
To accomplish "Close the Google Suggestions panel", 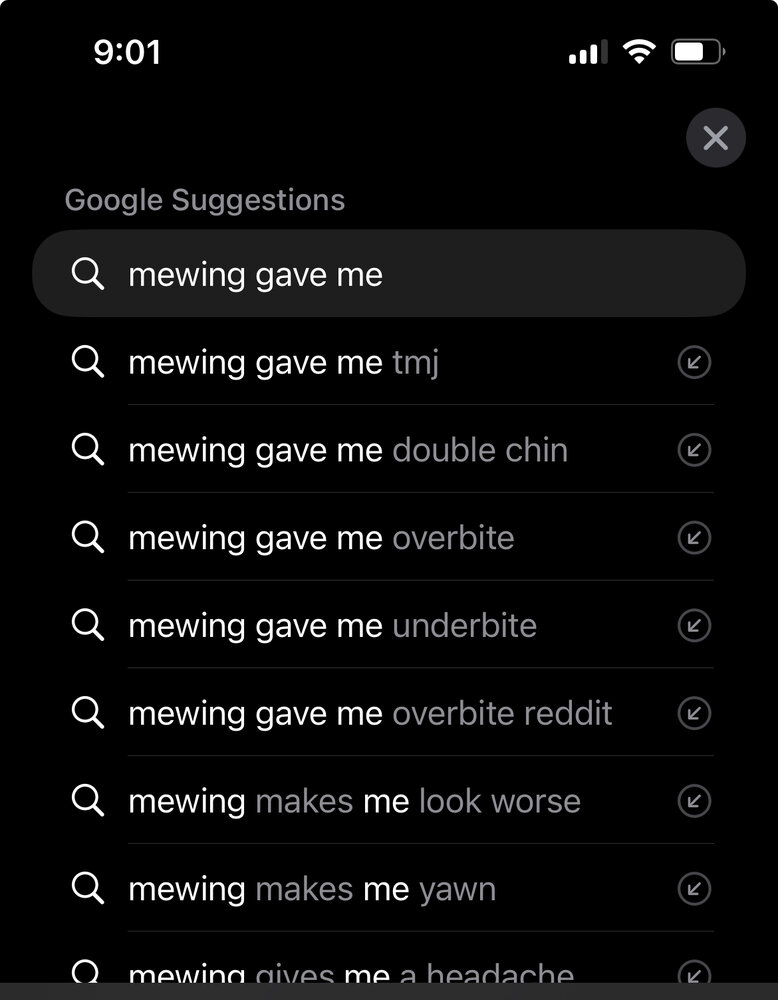I will [715, 138].
